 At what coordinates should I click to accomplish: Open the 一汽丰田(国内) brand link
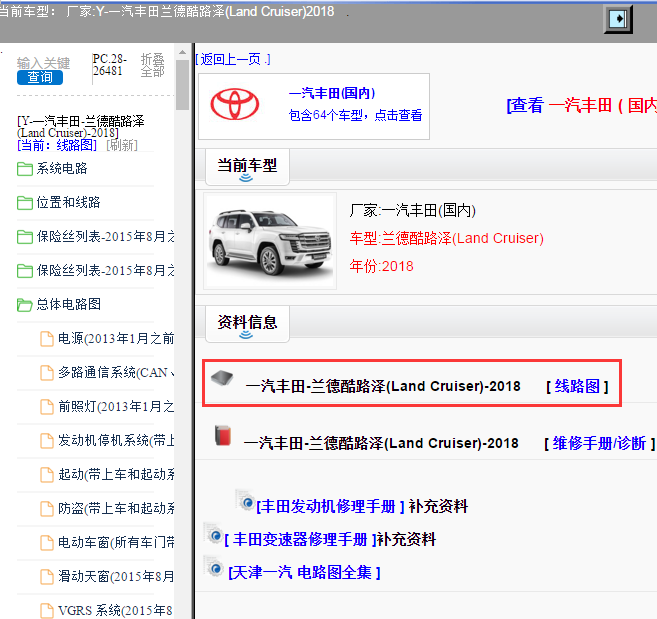(332, 93)
